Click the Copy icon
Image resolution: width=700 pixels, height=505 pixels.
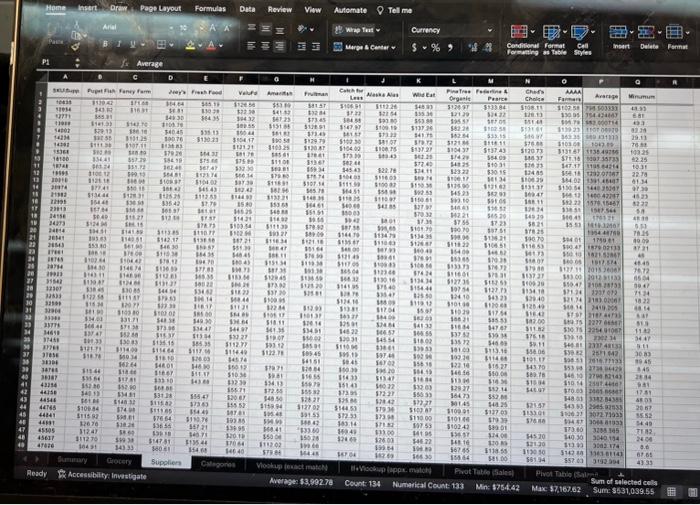click(76, 35)
